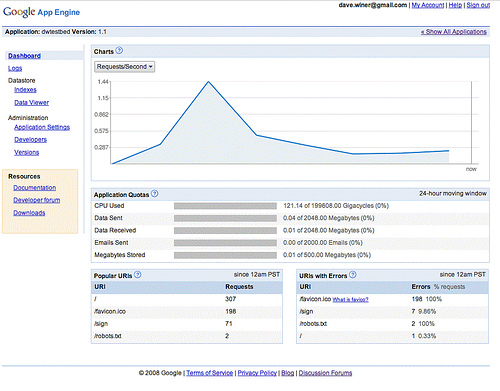
Task: Click Show All Applications link
Action: click(x=454, y=32)
